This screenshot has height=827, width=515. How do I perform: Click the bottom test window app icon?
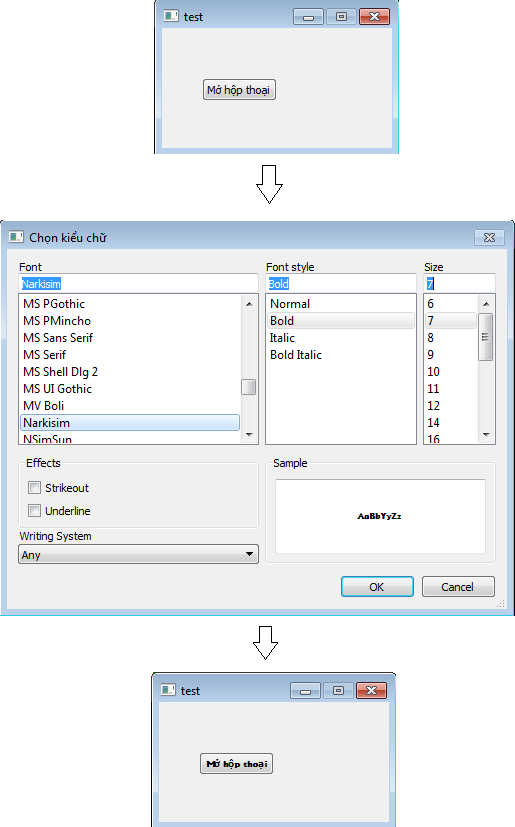168,690
